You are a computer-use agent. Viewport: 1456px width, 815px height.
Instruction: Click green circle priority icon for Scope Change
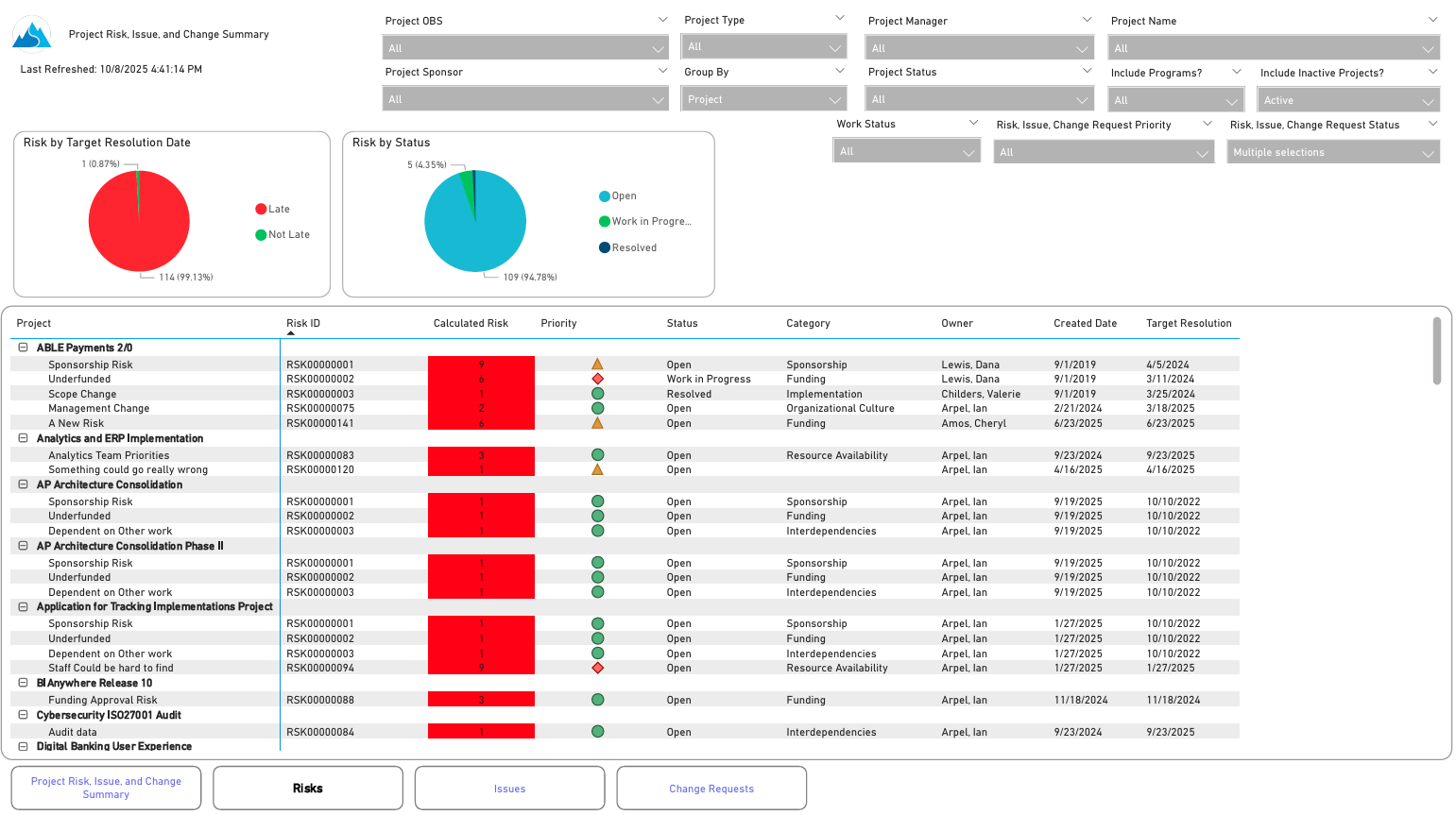[597, 394]
